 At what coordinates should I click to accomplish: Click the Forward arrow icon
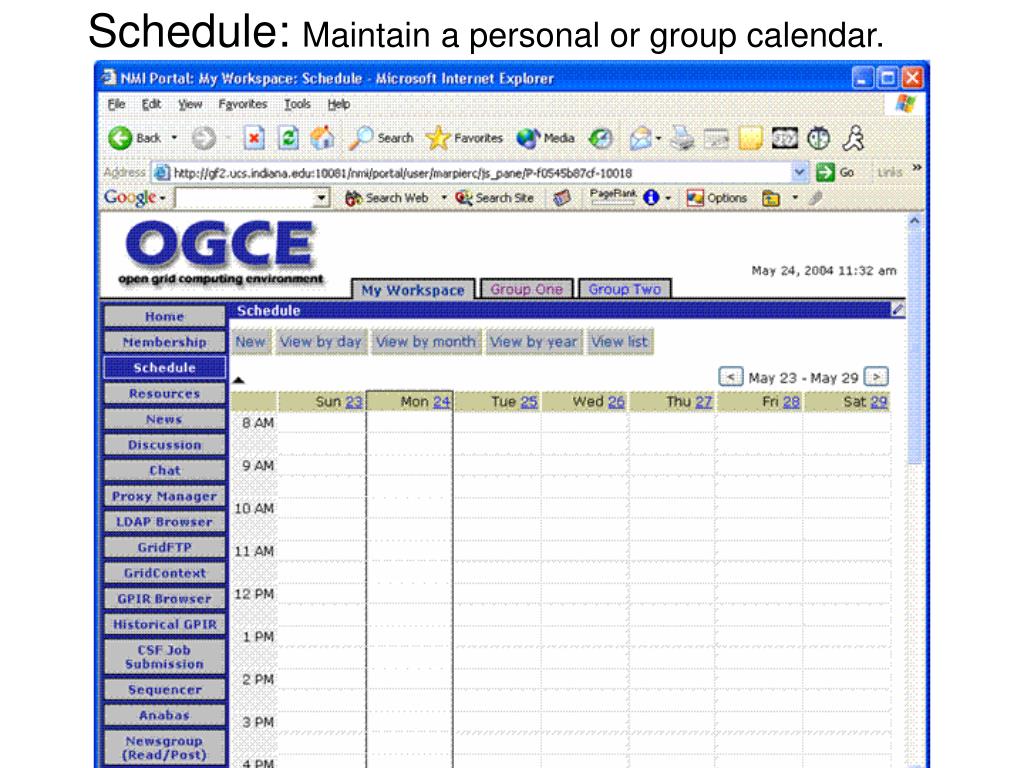pos(204,138)
